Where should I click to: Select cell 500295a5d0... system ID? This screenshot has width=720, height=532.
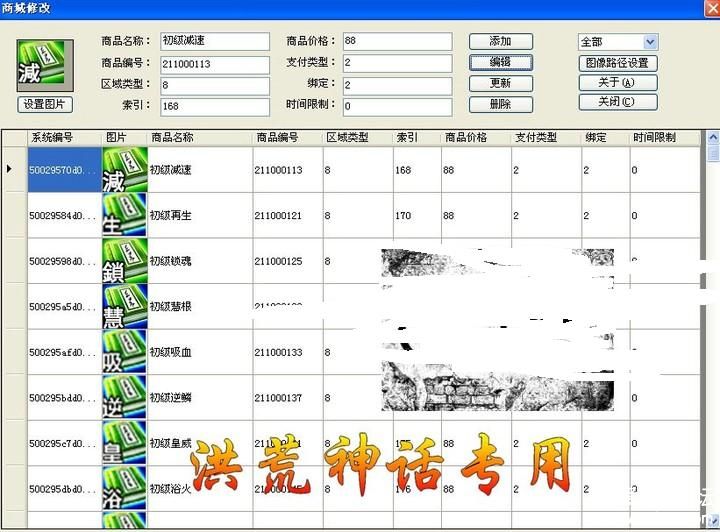(64, 306)
